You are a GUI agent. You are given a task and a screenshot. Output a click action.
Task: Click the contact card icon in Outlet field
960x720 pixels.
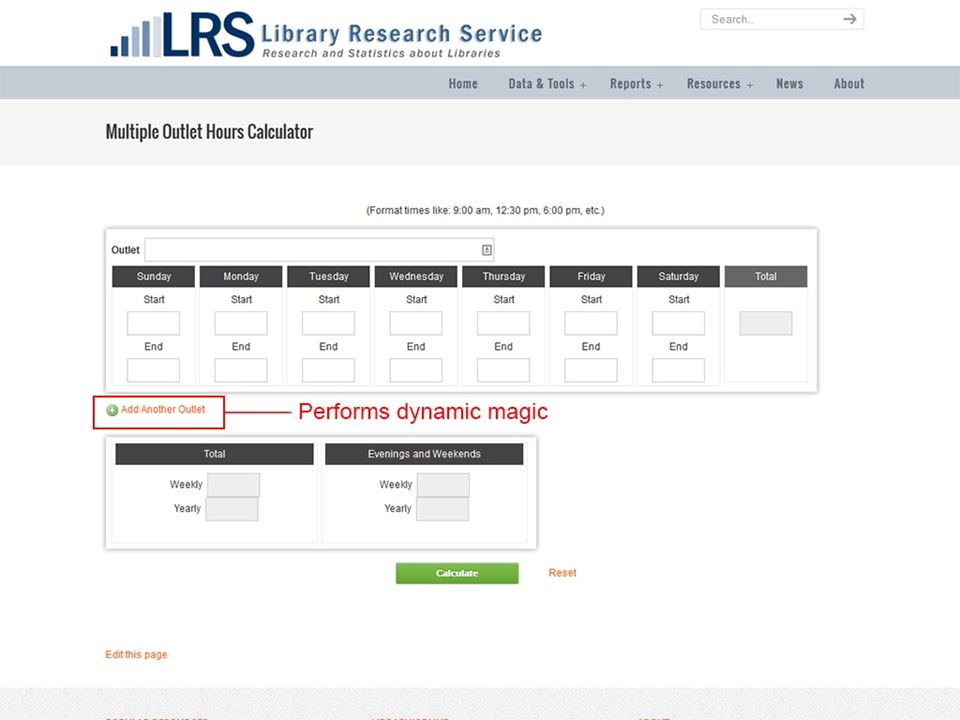(487, 250)
